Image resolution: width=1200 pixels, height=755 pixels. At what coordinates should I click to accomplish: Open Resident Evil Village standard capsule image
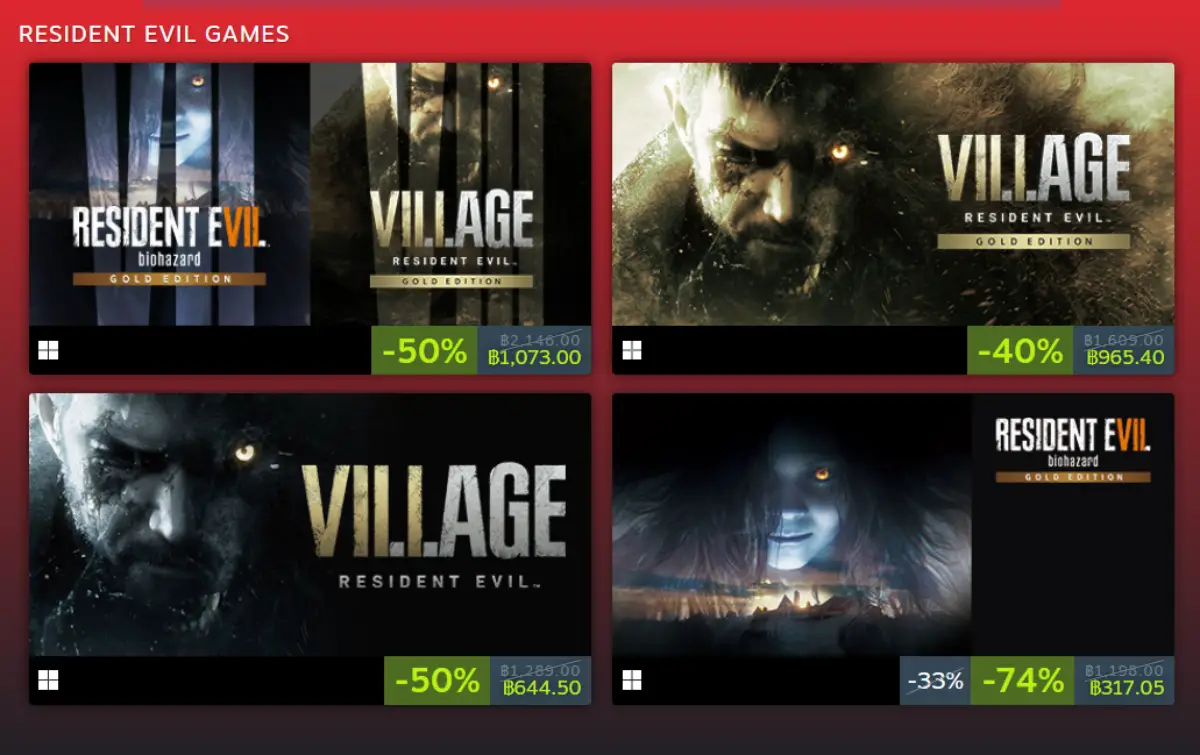tap(310, 524)
